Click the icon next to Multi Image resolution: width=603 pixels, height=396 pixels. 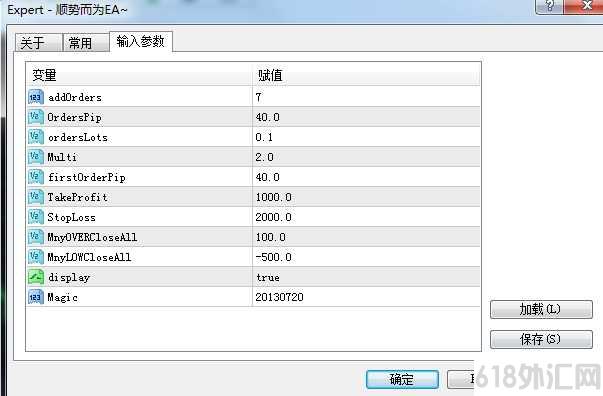tap(36, 157)
